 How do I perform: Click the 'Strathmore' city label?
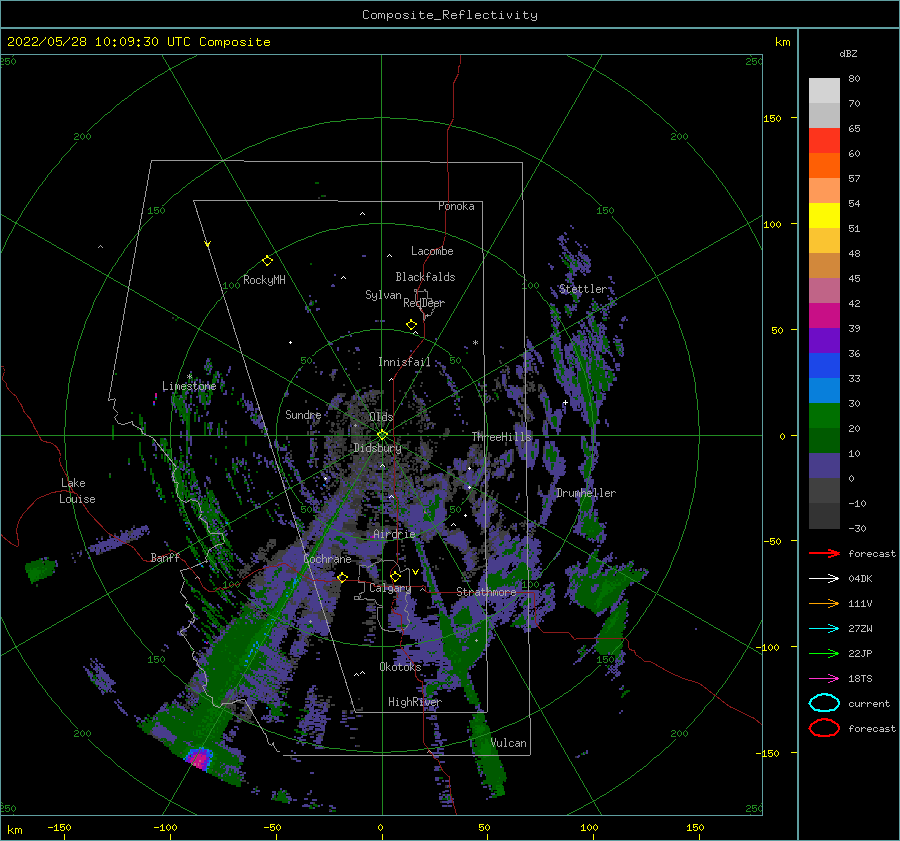pyautogui.click(x=486, y=592)
